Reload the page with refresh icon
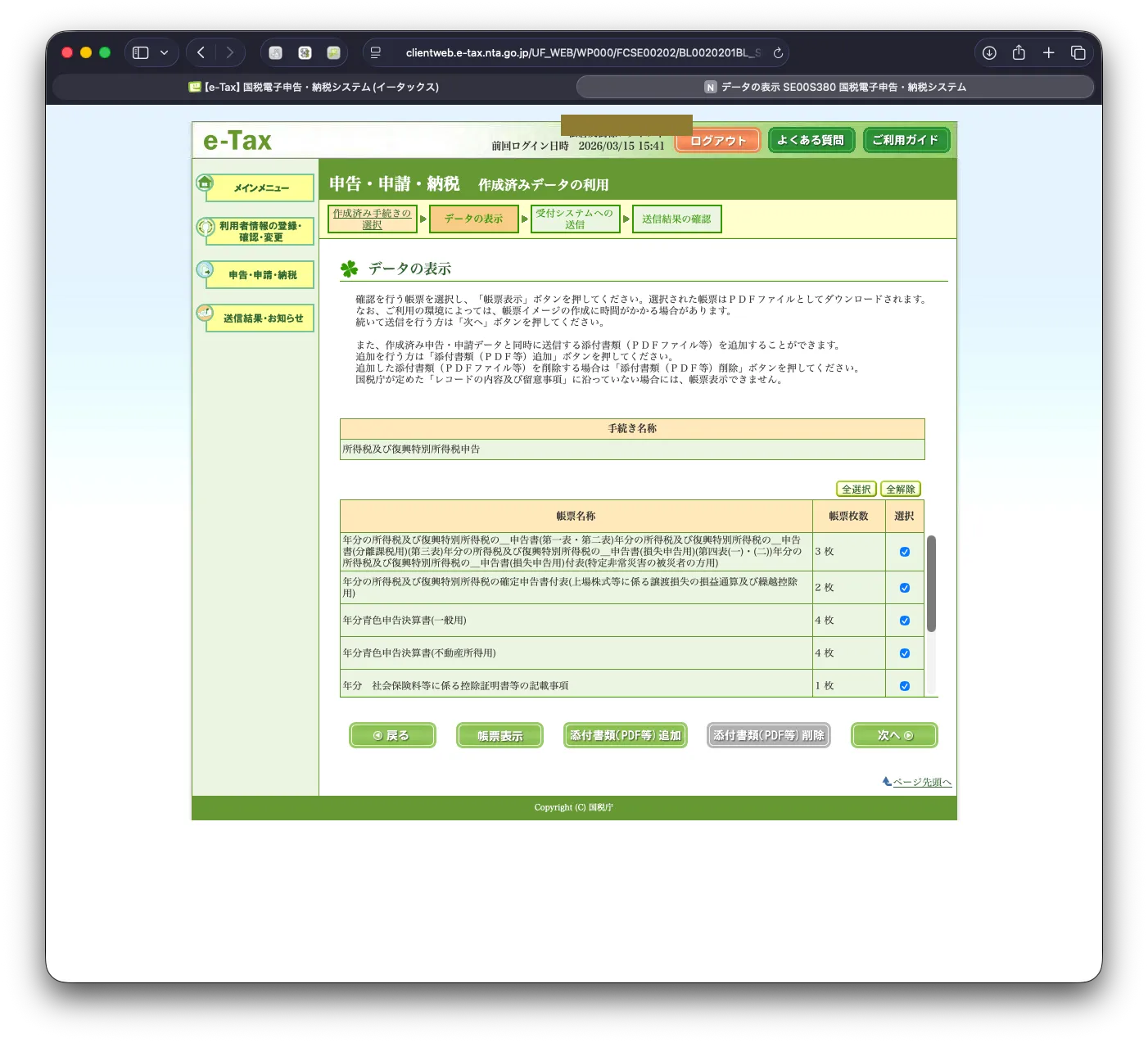Image resolution: width=1148 pixels, height=1043 pixels. click(778, 52)
